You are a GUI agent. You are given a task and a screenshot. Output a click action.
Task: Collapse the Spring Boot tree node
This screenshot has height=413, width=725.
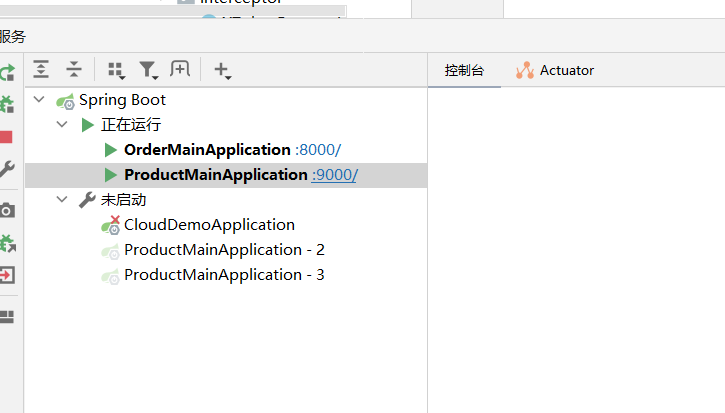coord(39,99)
